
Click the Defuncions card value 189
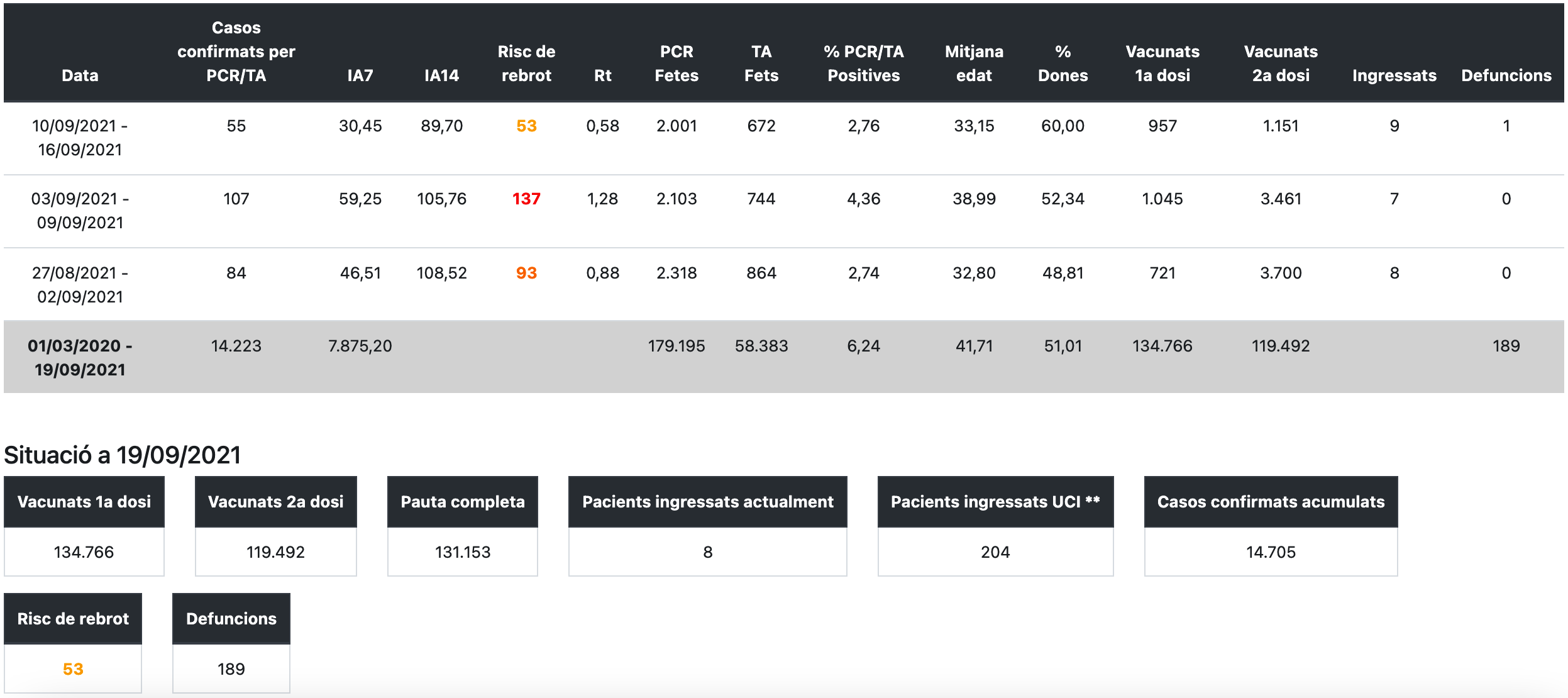[x=231, y=669]
